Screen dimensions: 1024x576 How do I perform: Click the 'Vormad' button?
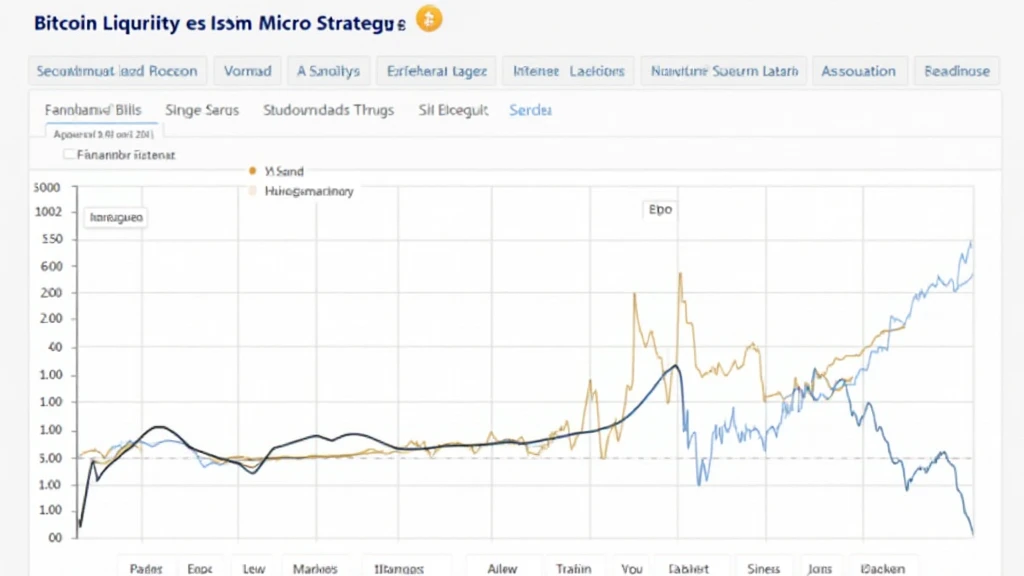pos(247,71)
